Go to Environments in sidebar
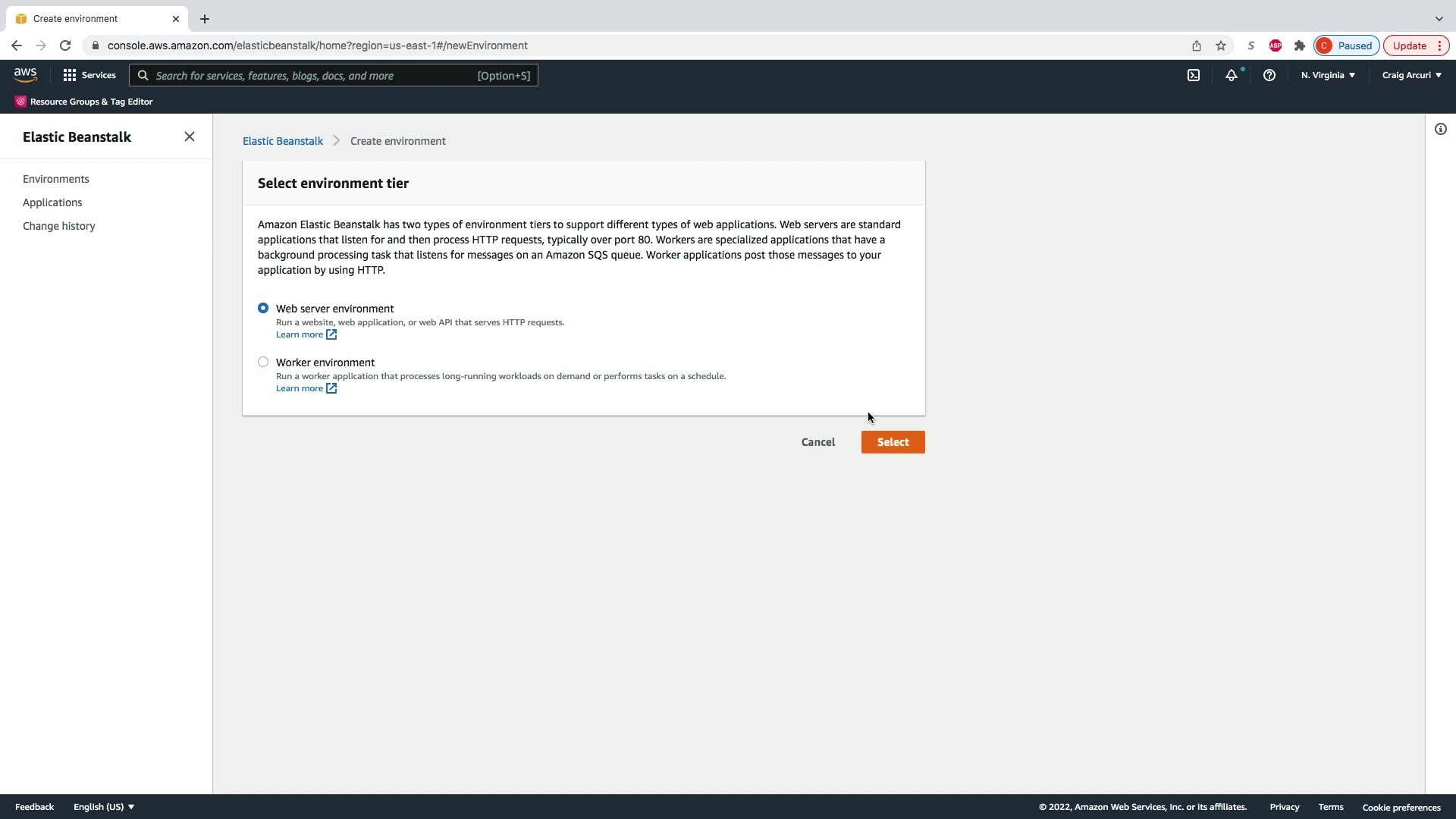Viewport: 1456px width, 819px height. 56,179
